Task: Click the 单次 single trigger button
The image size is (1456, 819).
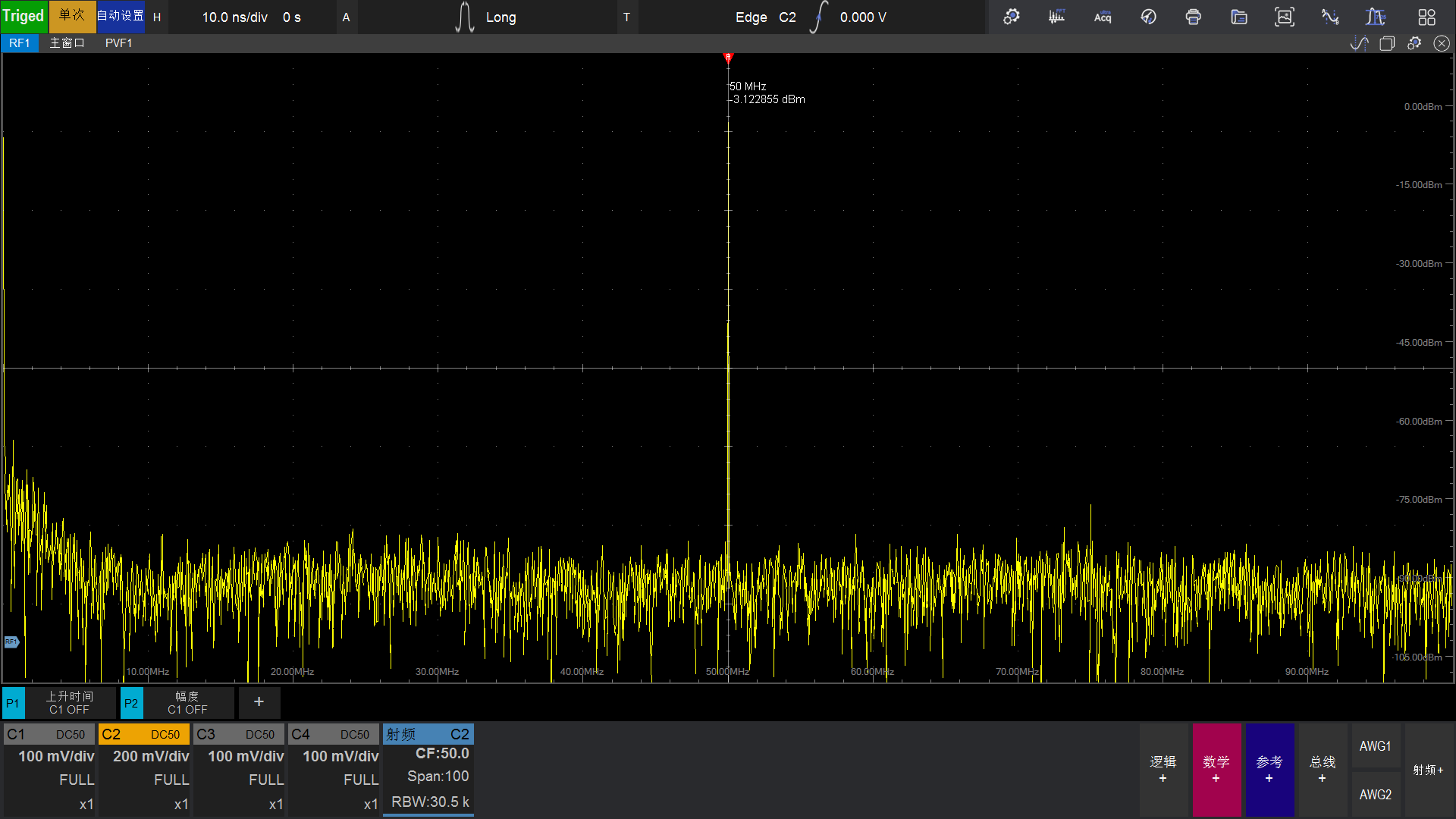Action: click(72, 17)
